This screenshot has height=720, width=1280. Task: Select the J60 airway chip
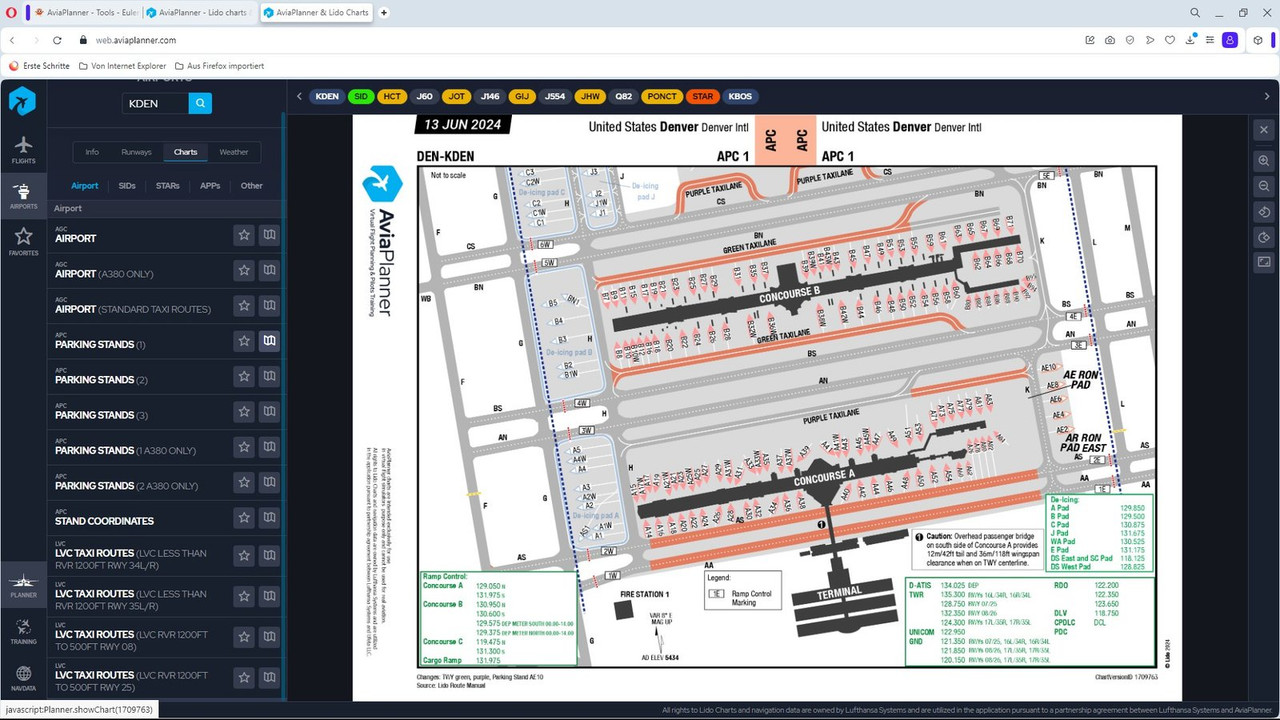pyautogui.click(x=425, y=97)
